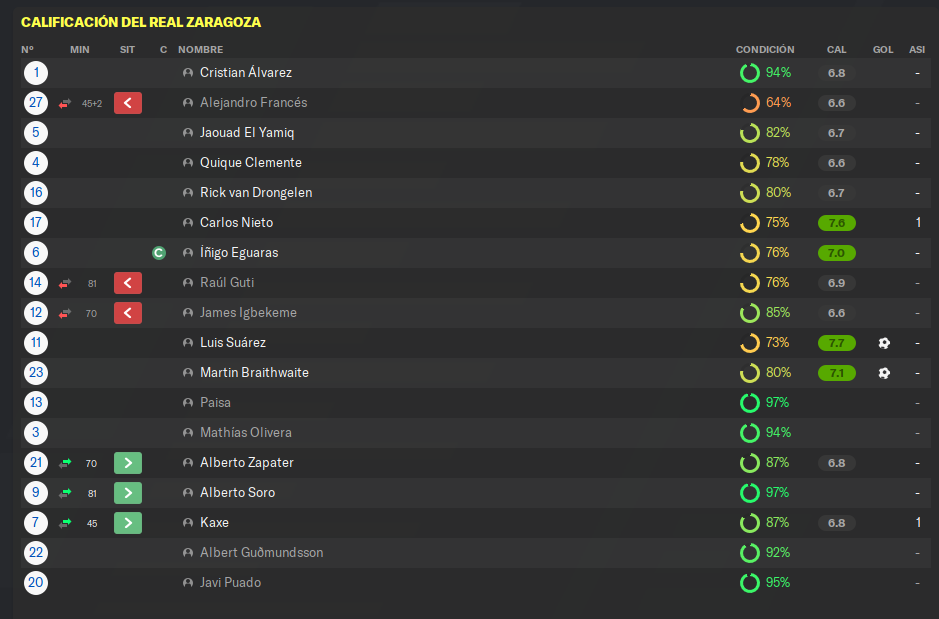Click the captain badge beside Íñigo Eguaras
Image resolution: width=939 pixels, height=619 pixels.
pyautogui.click(x=159, y=253)
